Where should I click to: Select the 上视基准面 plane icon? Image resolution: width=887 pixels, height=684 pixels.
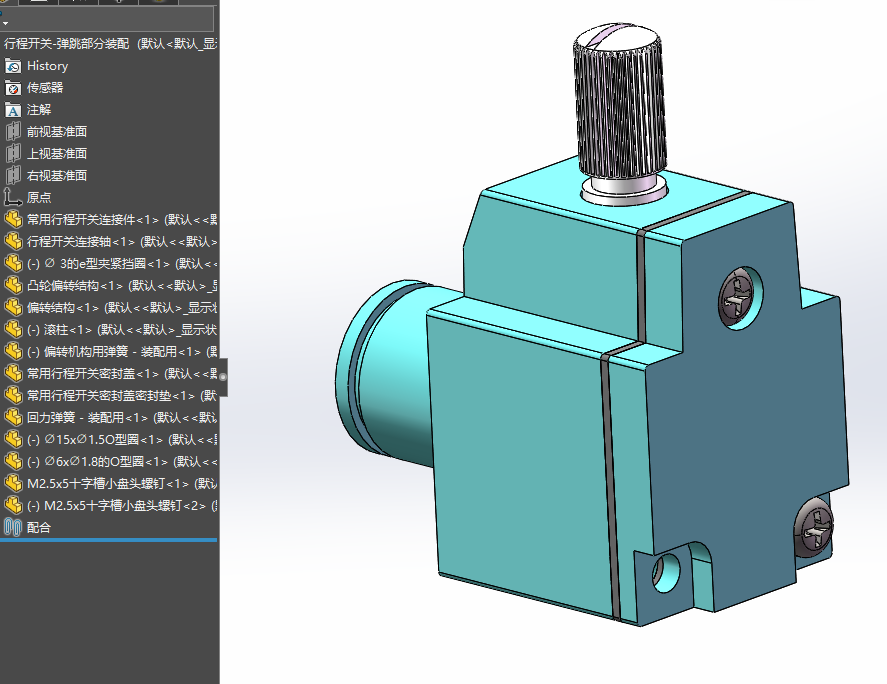coord(12,154)
